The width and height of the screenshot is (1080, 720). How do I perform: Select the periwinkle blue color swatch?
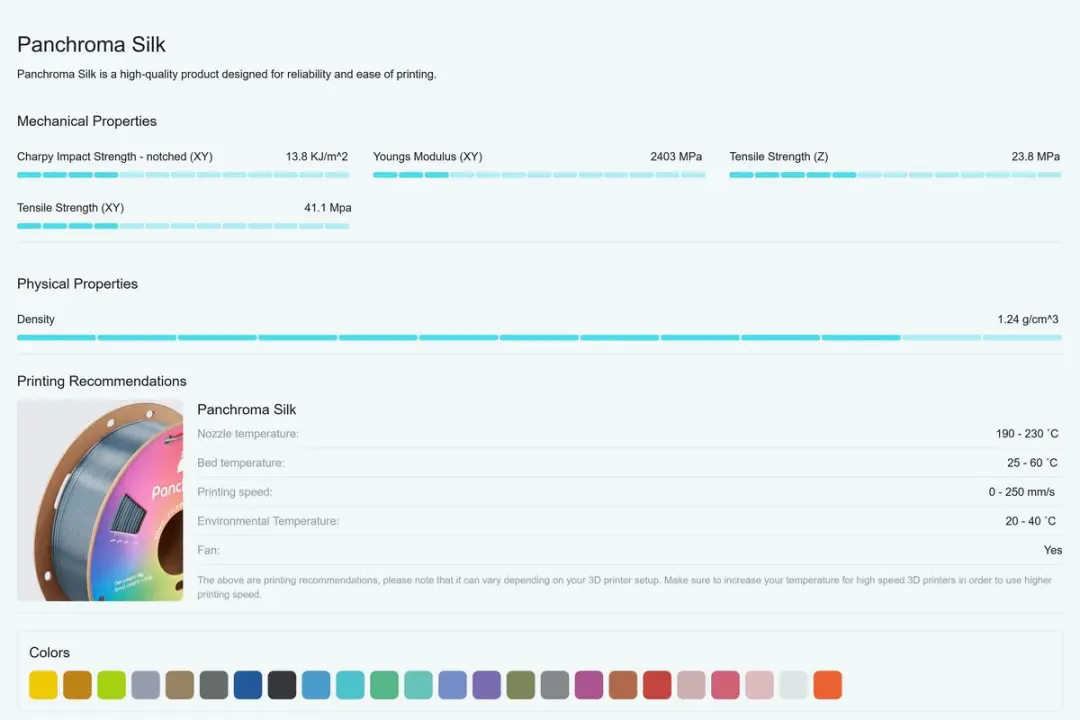tap(453, 685)
